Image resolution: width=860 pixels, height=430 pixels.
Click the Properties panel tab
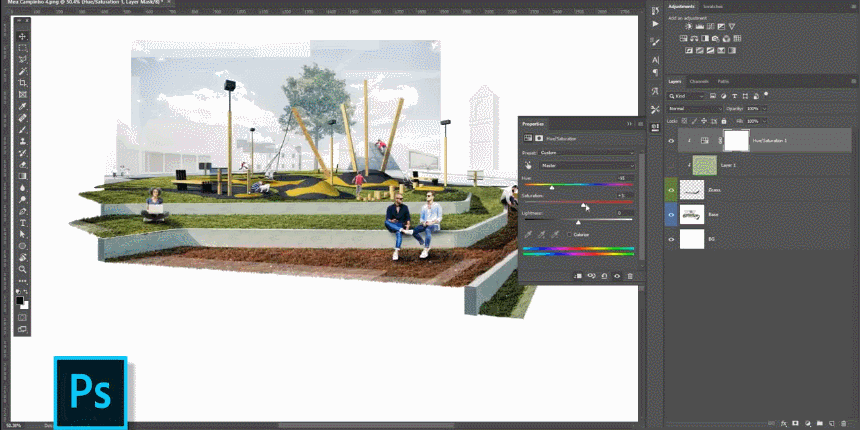click(x=532, y=124)
